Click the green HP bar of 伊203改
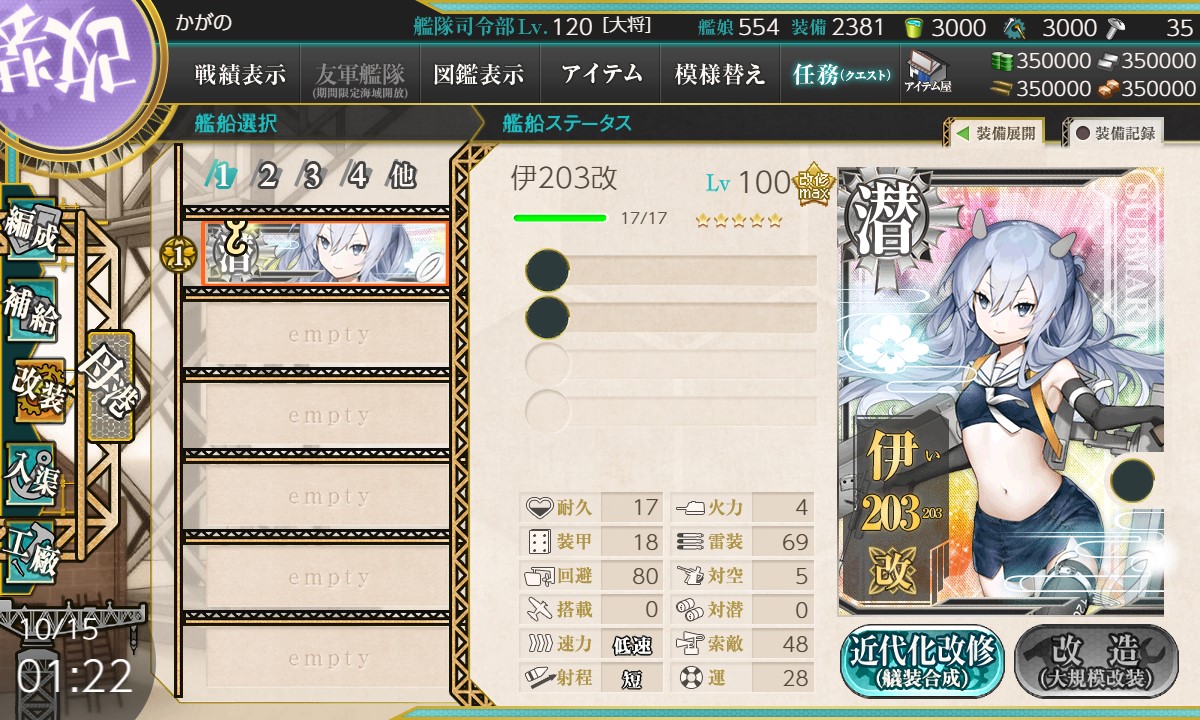Viewport: 1200px width, 720px height. click(560, 217)
